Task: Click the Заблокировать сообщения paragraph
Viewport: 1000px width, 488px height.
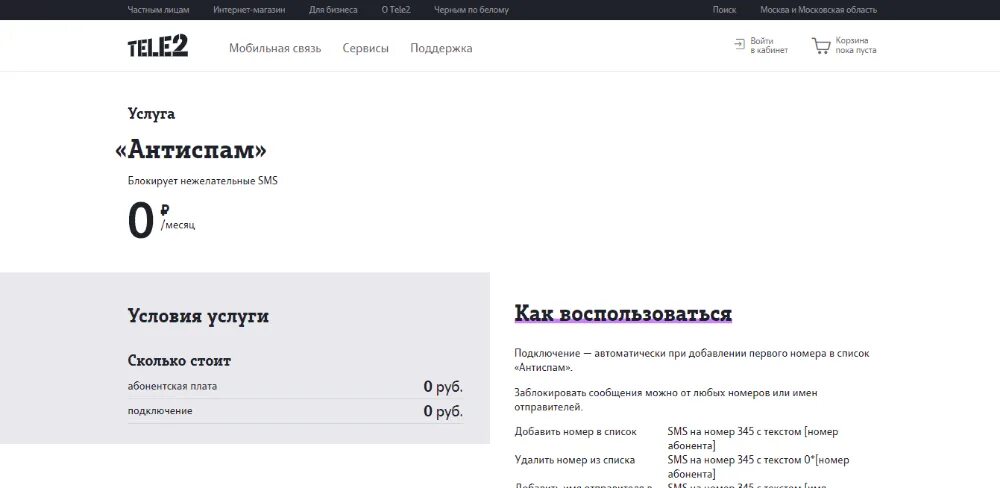Action: pos(666,399)
